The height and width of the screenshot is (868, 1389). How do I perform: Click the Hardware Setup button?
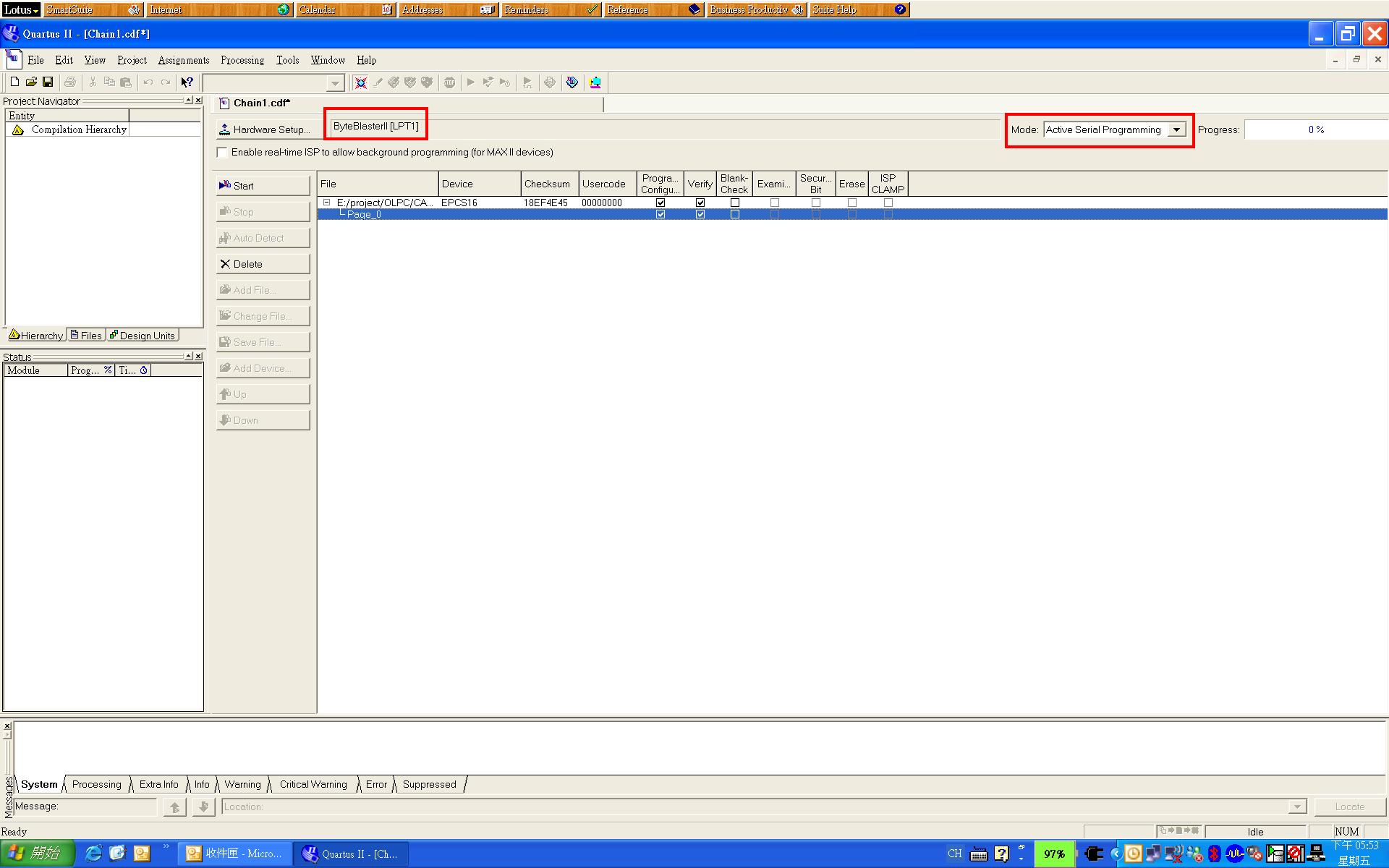click(x=264, y=129)
